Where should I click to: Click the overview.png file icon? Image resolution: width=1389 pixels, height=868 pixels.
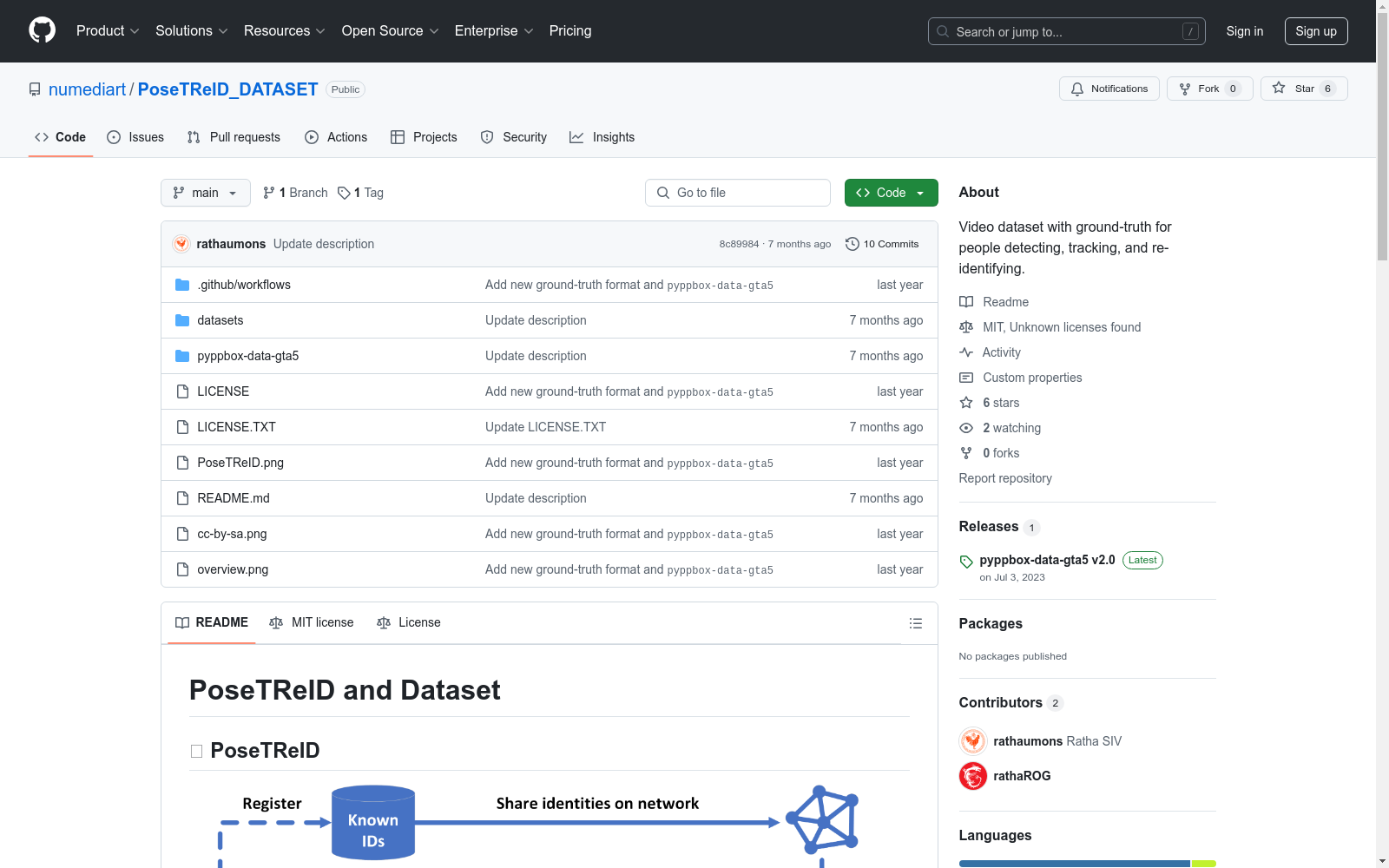tap(182, 569)
